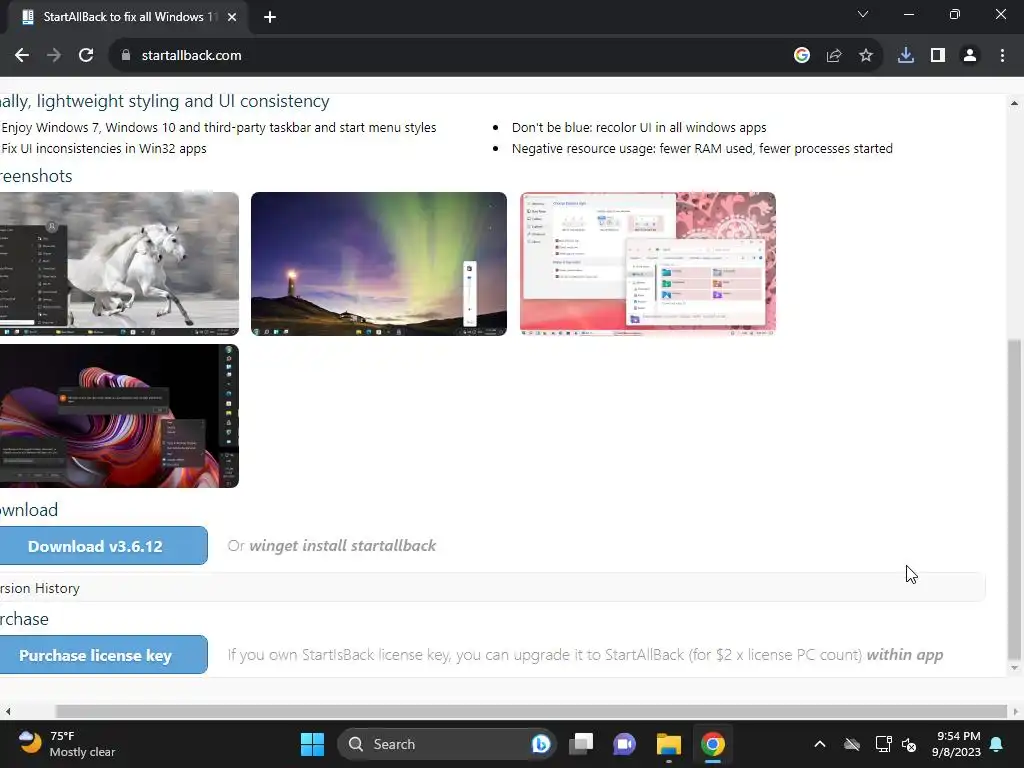This screenshot has height=768, width=1024.
Task: Open the notifications bell icon
Action: coord(997,744)
